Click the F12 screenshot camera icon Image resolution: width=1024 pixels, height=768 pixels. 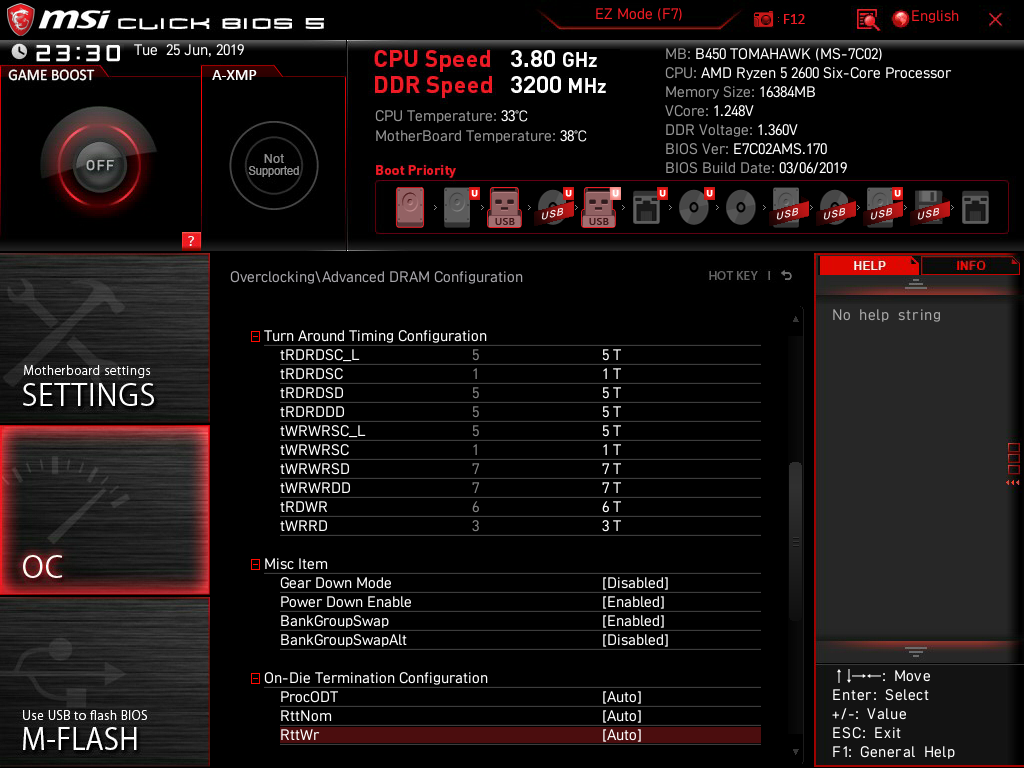coord(763,19)
